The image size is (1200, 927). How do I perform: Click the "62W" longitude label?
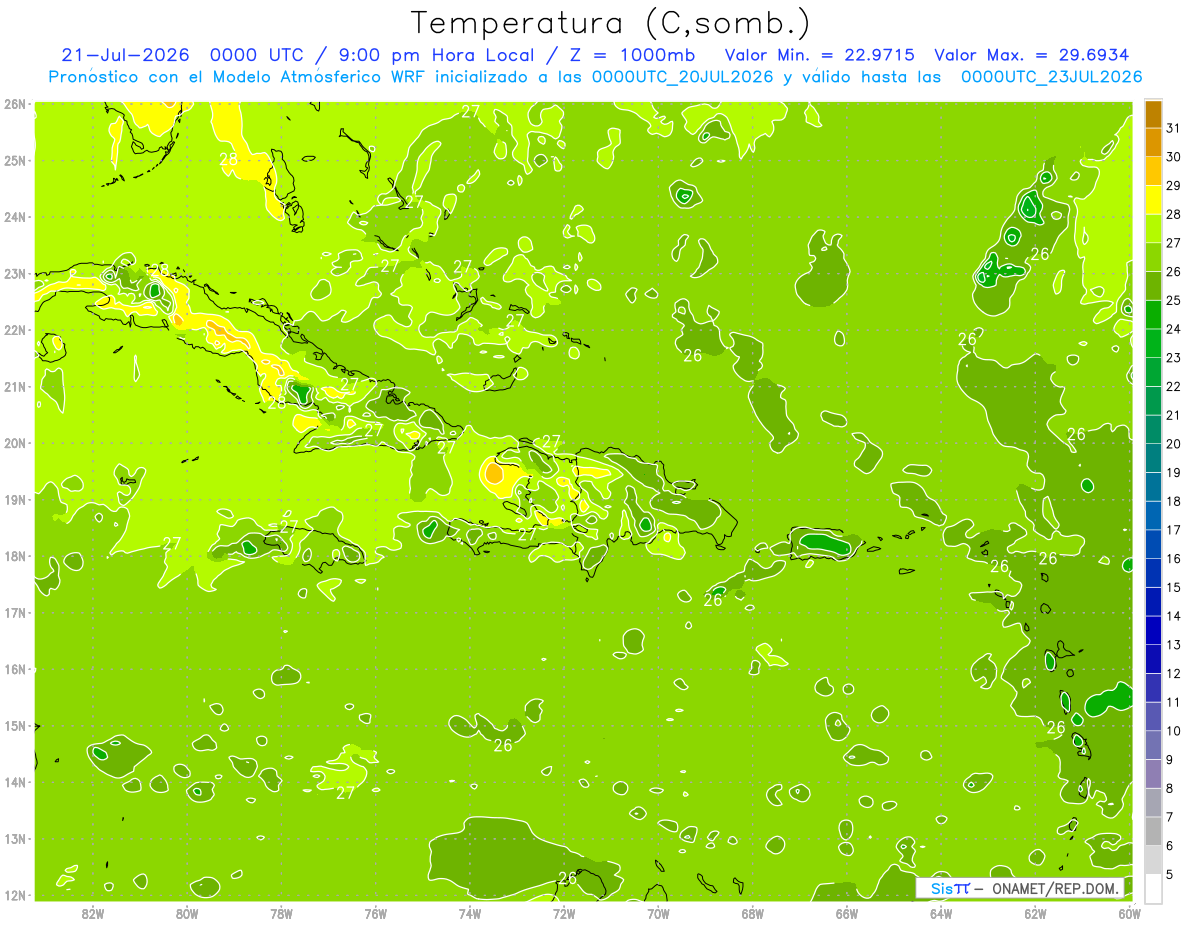pos(1035,913)
